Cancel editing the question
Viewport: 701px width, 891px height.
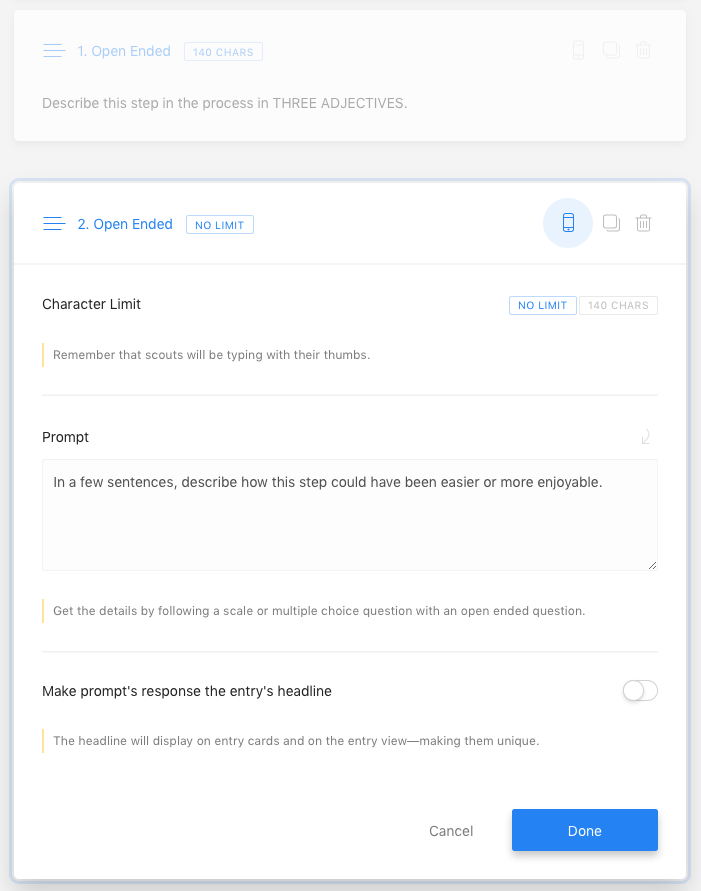(451, 831)
